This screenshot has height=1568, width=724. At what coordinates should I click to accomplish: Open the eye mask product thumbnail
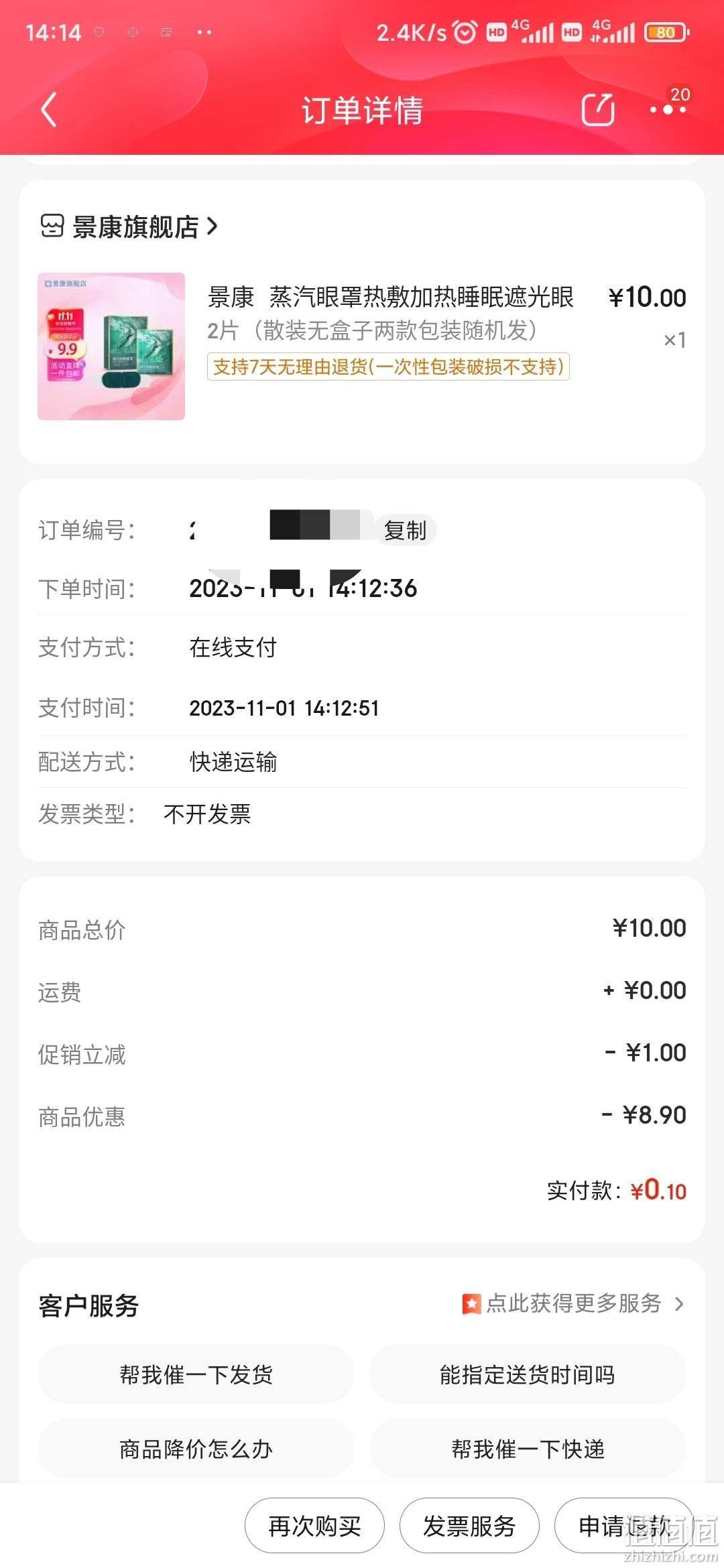point(111,346)
